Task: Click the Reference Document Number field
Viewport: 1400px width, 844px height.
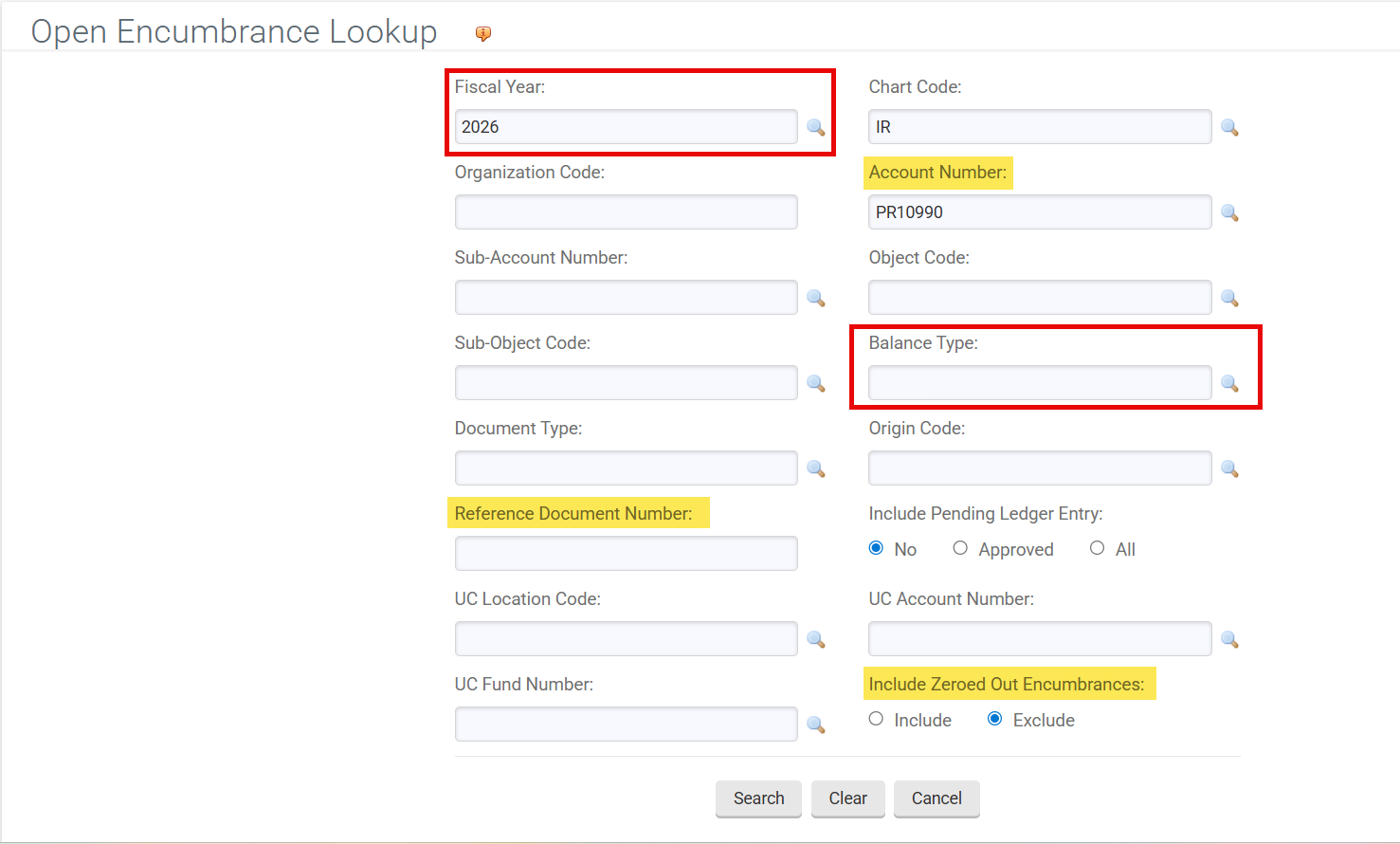Action: click(626, 553)
